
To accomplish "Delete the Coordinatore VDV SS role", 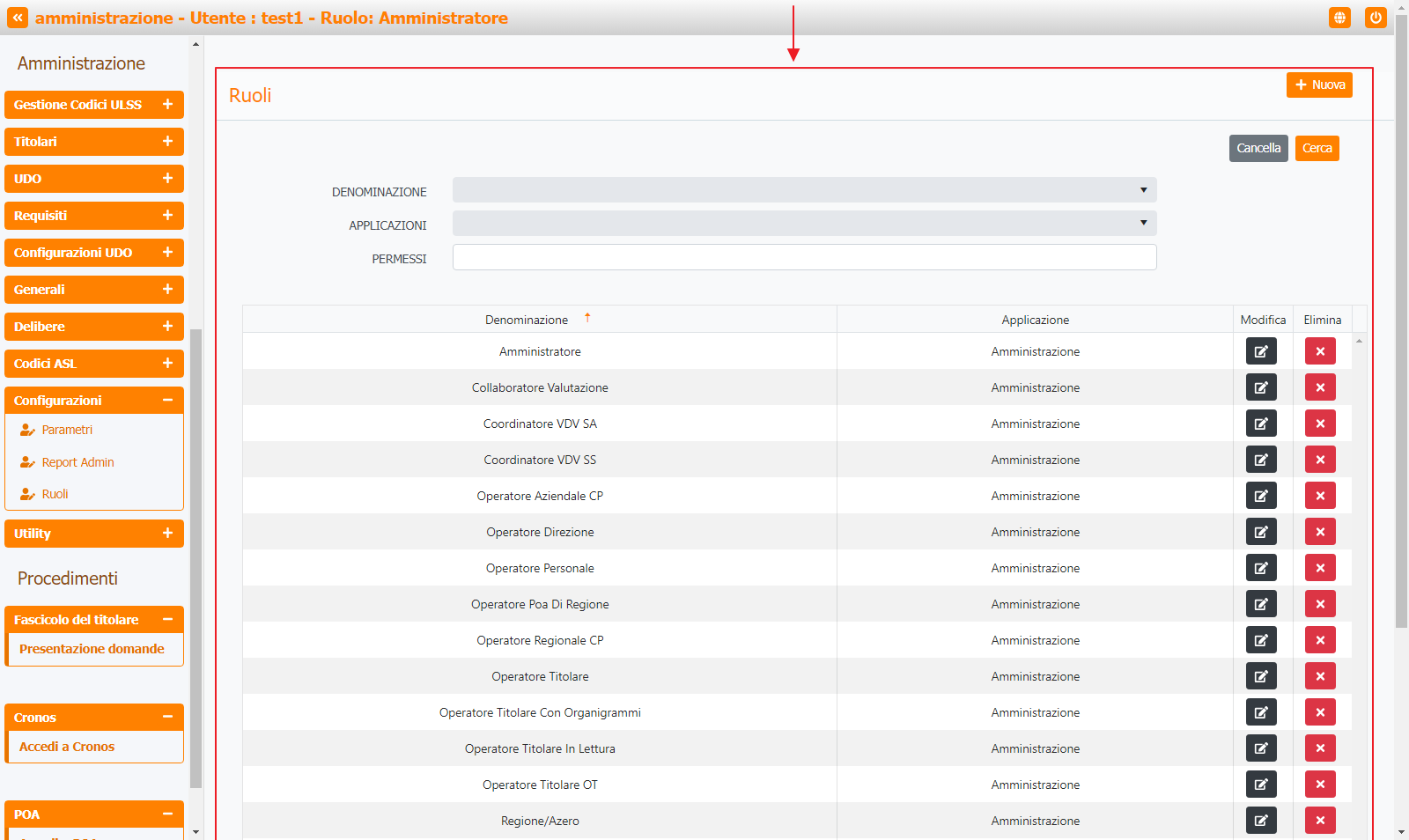I will point(1320,460).
